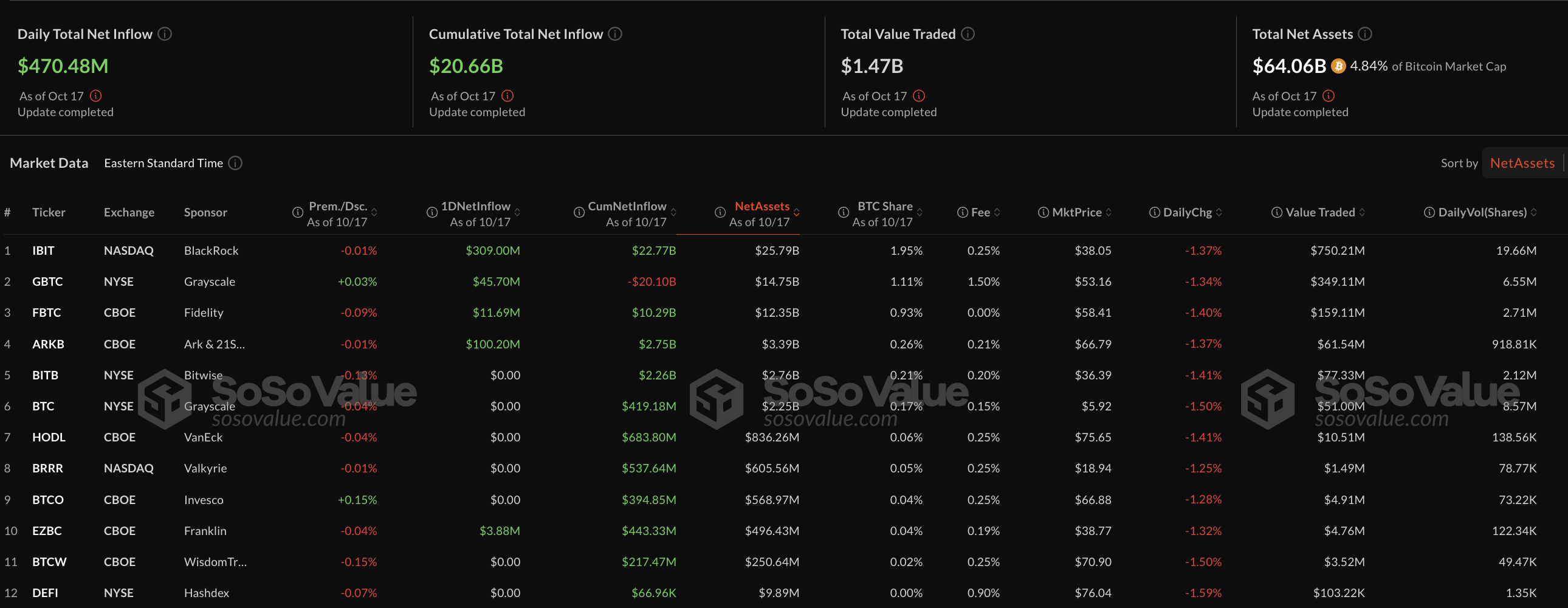Click info icon left of DailyVol(Shares) header

[x=1429, y=212]
